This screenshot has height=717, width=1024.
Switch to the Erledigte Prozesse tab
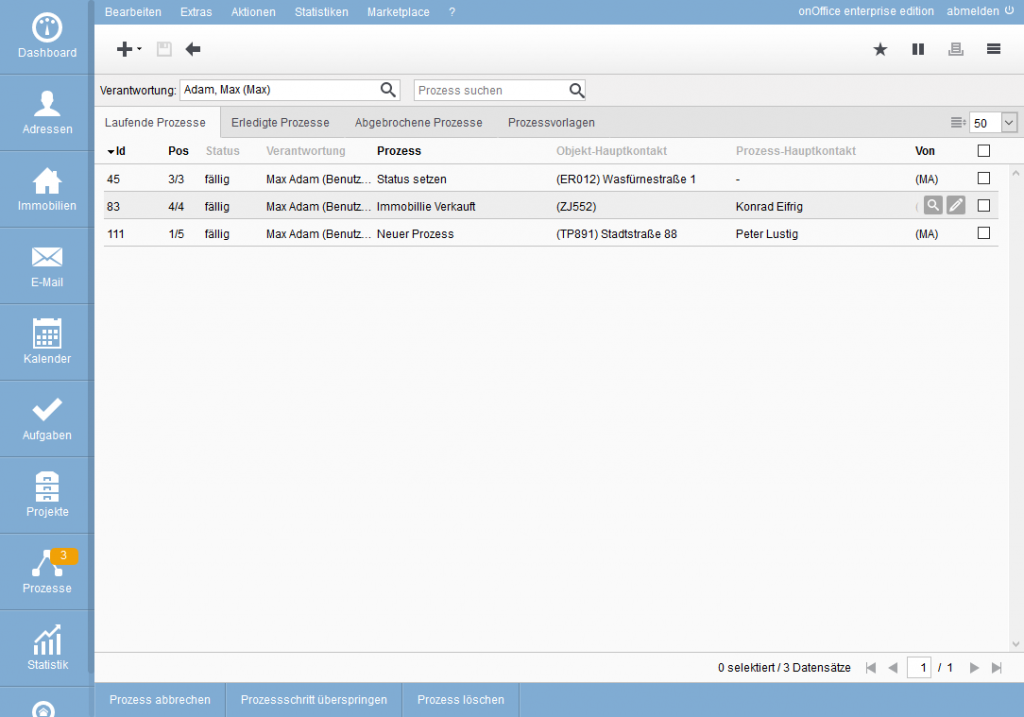coord(280,123)
